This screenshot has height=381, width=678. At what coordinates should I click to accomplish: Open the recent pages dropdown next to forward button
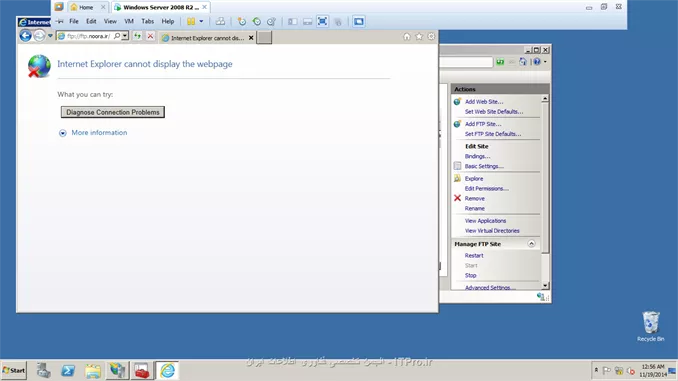tap(50, 36)
